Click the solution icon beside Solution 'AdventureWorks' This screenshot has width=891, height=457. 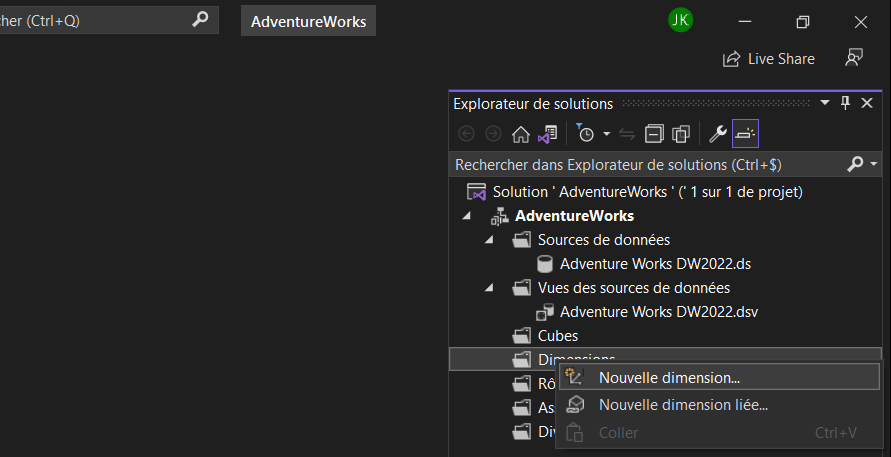point(476,192)
